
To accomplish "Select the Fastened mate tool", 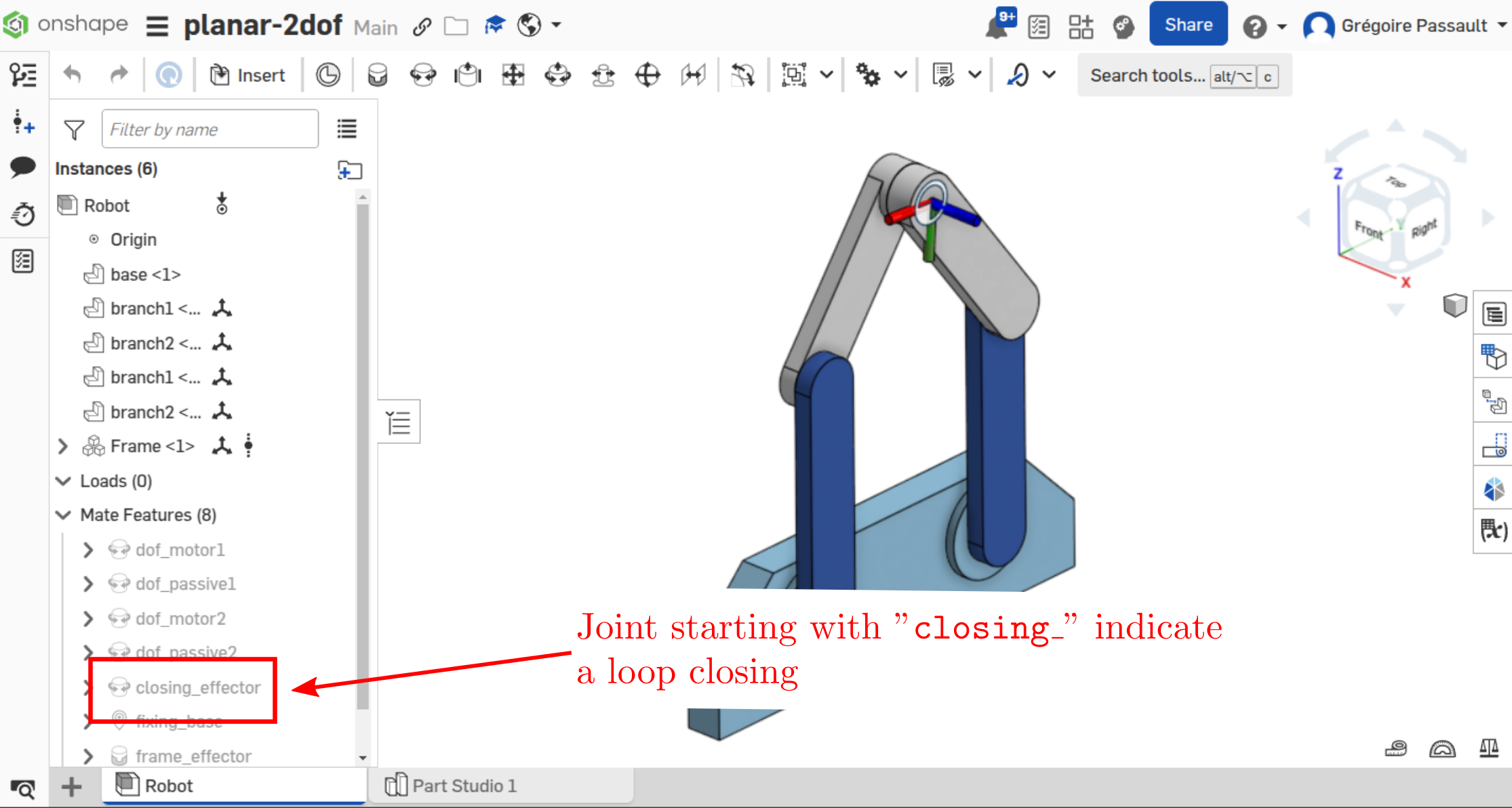I will [378, 75].
